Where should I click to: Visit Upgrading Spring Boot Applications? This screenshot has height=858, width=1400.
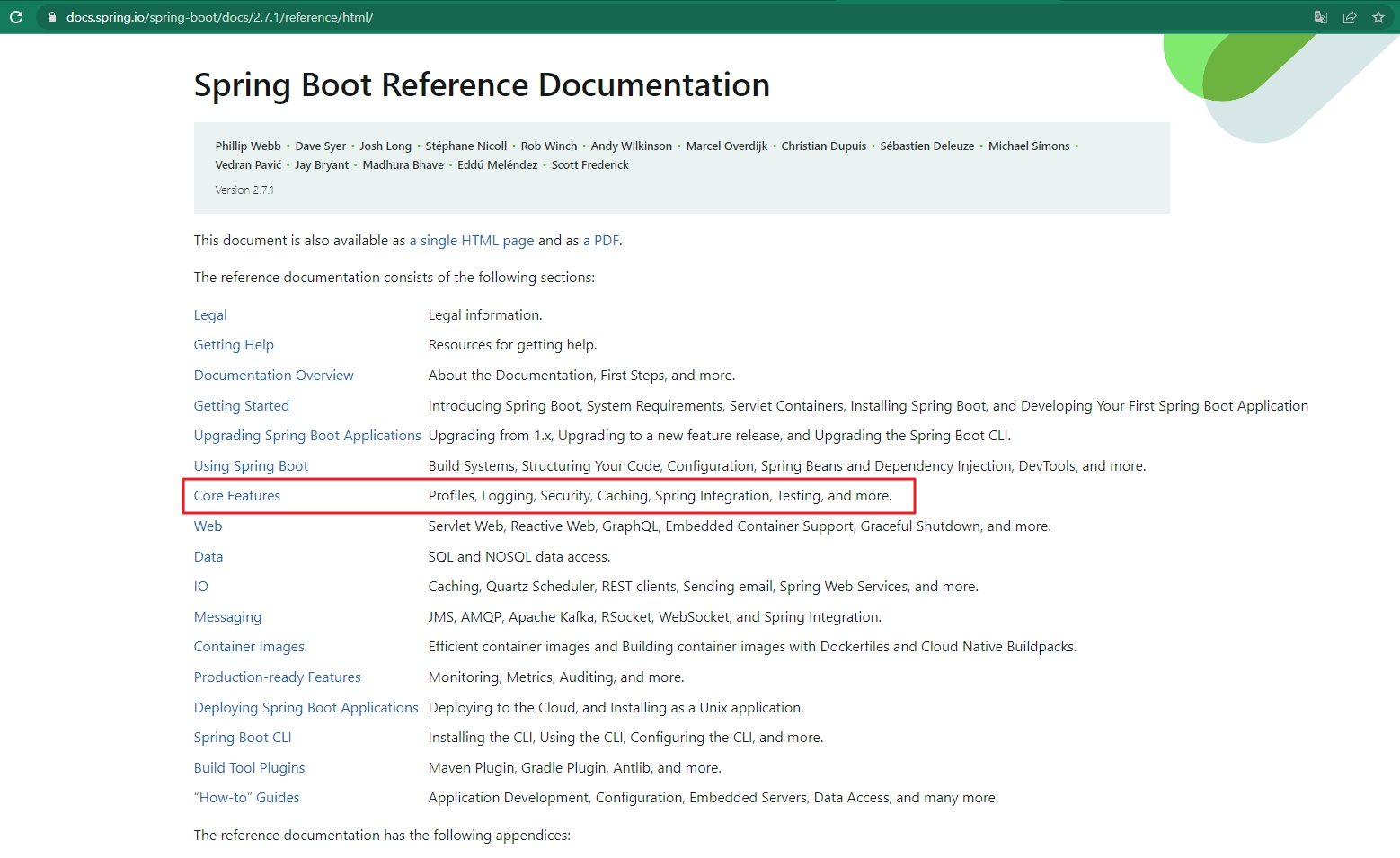[307, 436]
